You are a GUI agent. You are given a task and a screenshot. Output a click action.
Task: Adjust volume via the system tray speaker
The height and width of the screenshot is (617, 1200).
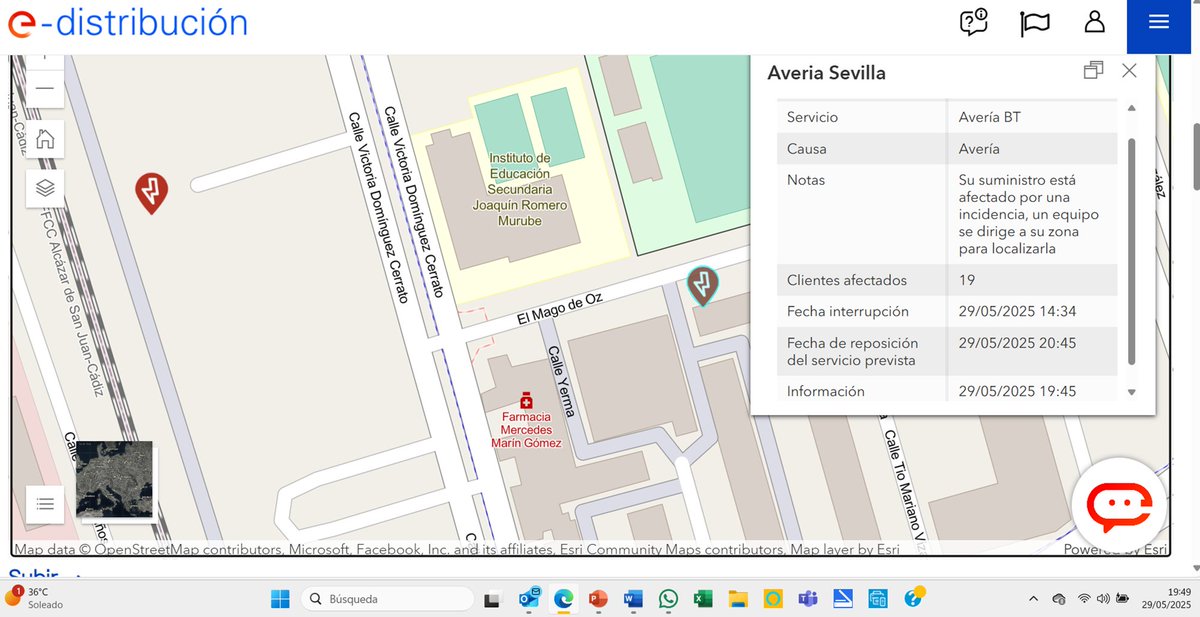tap(1104, 598)
